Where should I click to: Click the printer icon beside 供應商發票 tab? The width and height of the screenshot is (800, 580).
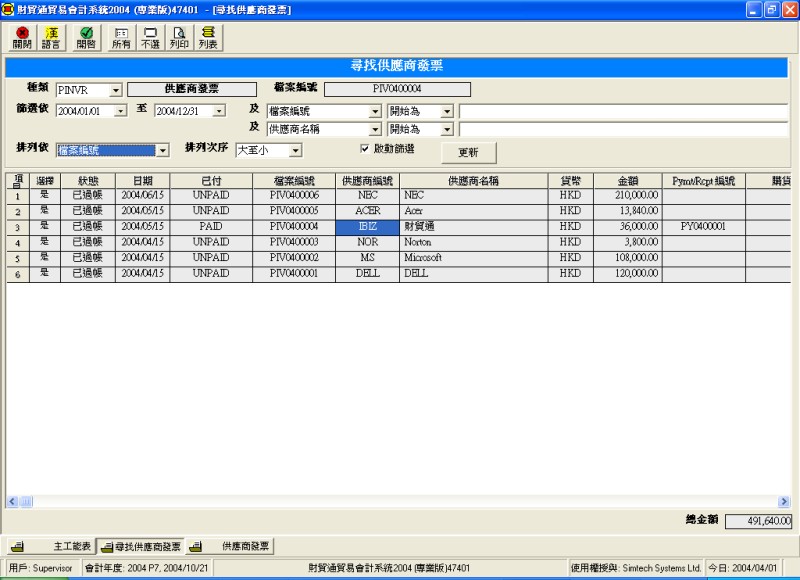(195, 547)
